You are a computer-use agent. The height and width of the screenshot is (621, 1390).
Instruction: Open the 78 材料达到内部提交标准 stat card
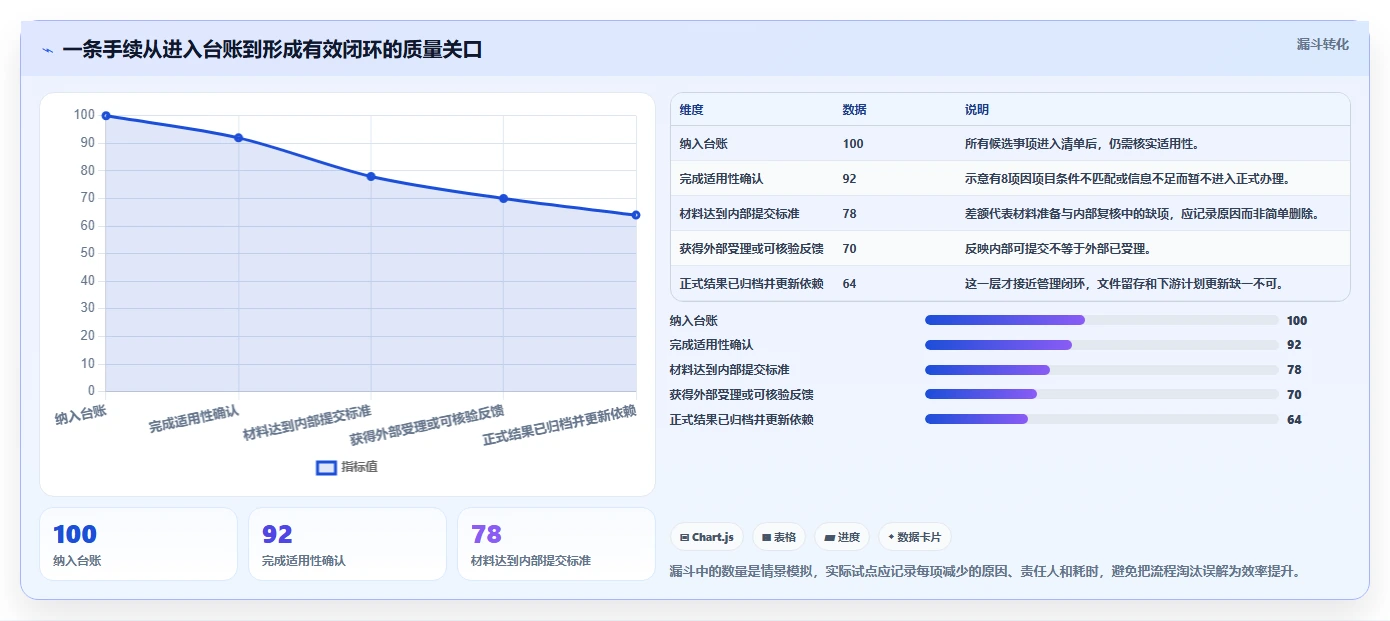pos(556,544)
